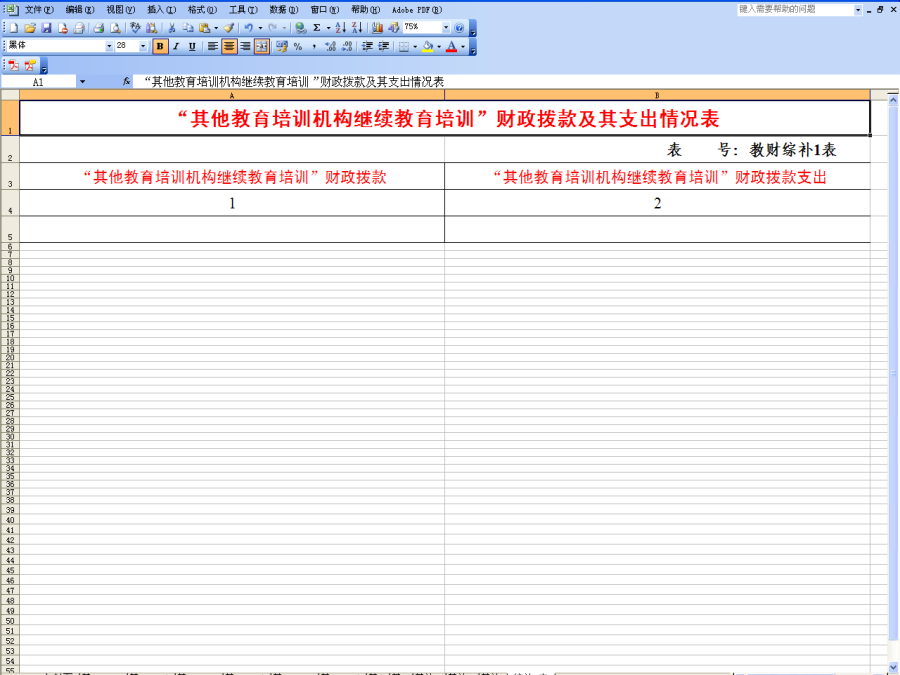Open the 格式 (Format) menu
Viewport: 900px width, 675px height.
pos(202,10)
